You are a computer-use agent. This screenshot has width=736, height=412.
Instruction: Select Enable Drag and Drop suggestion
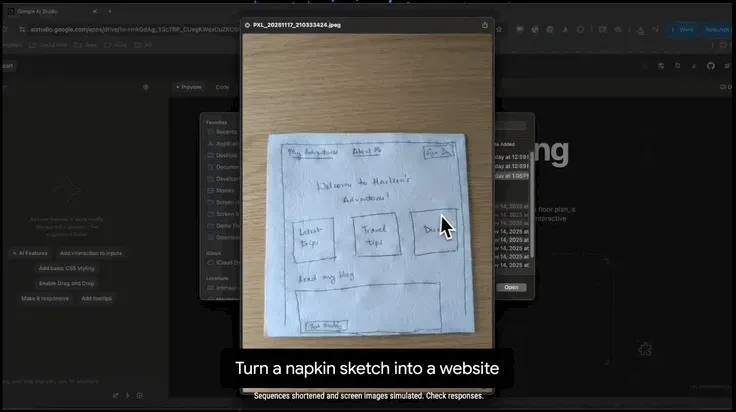[67, 283]
